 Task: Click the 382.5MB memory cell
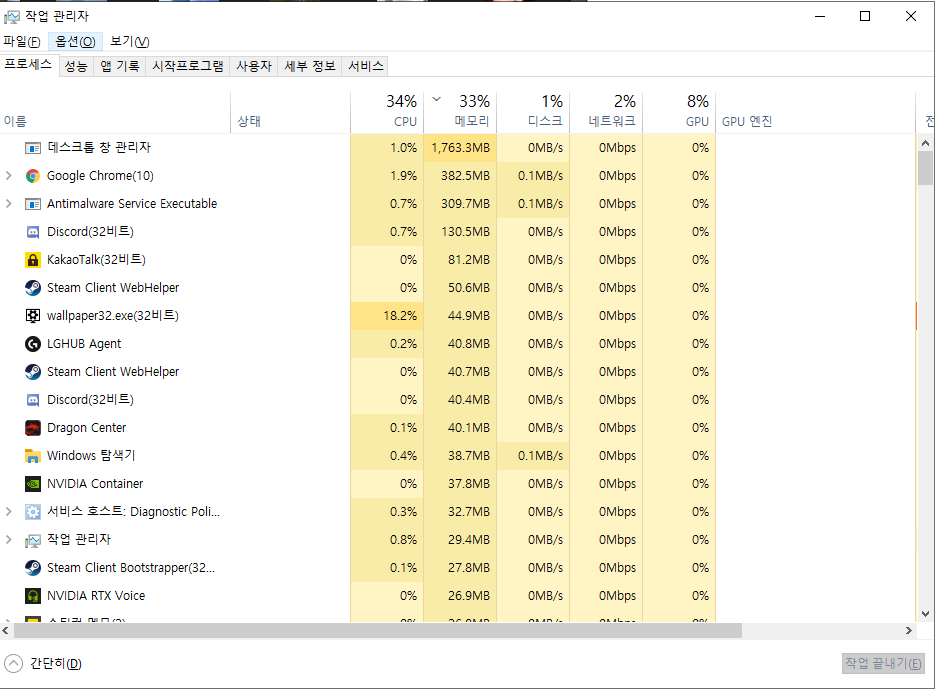[460, 176]
